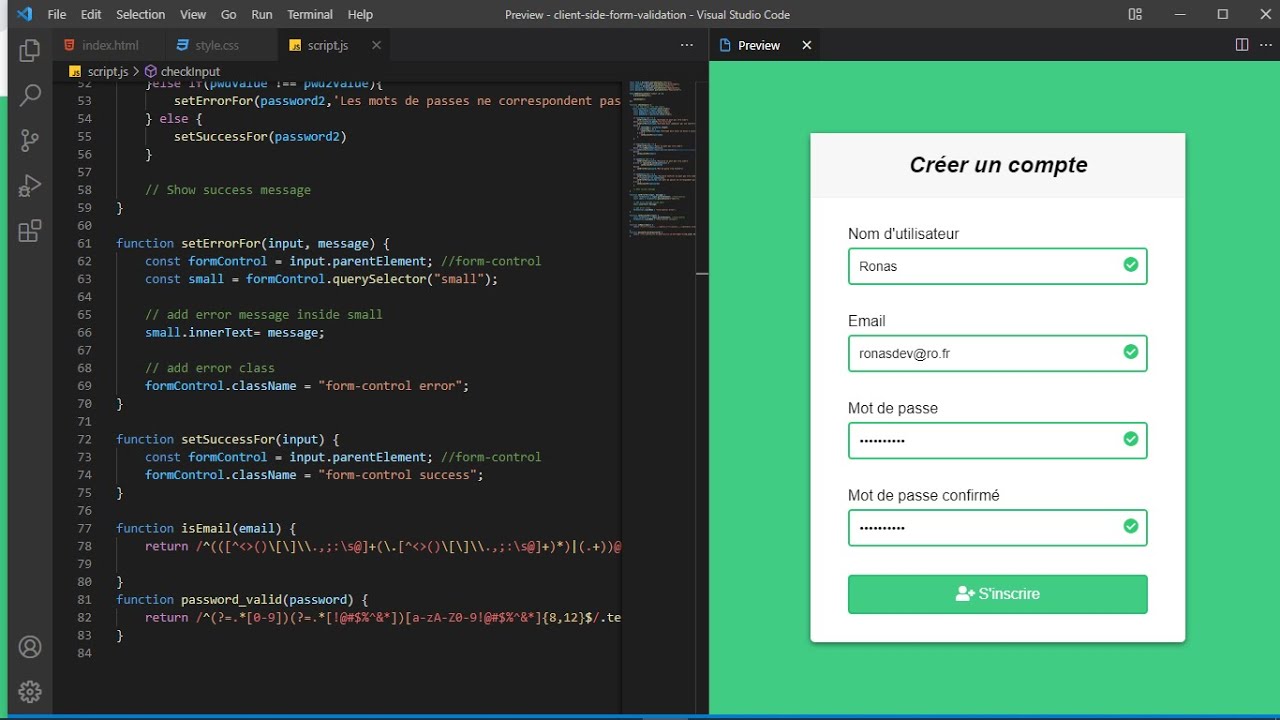Click the check icon in Mot de passe field
This screenshot has height=720, width=1280.
[x=1130, y=439]
